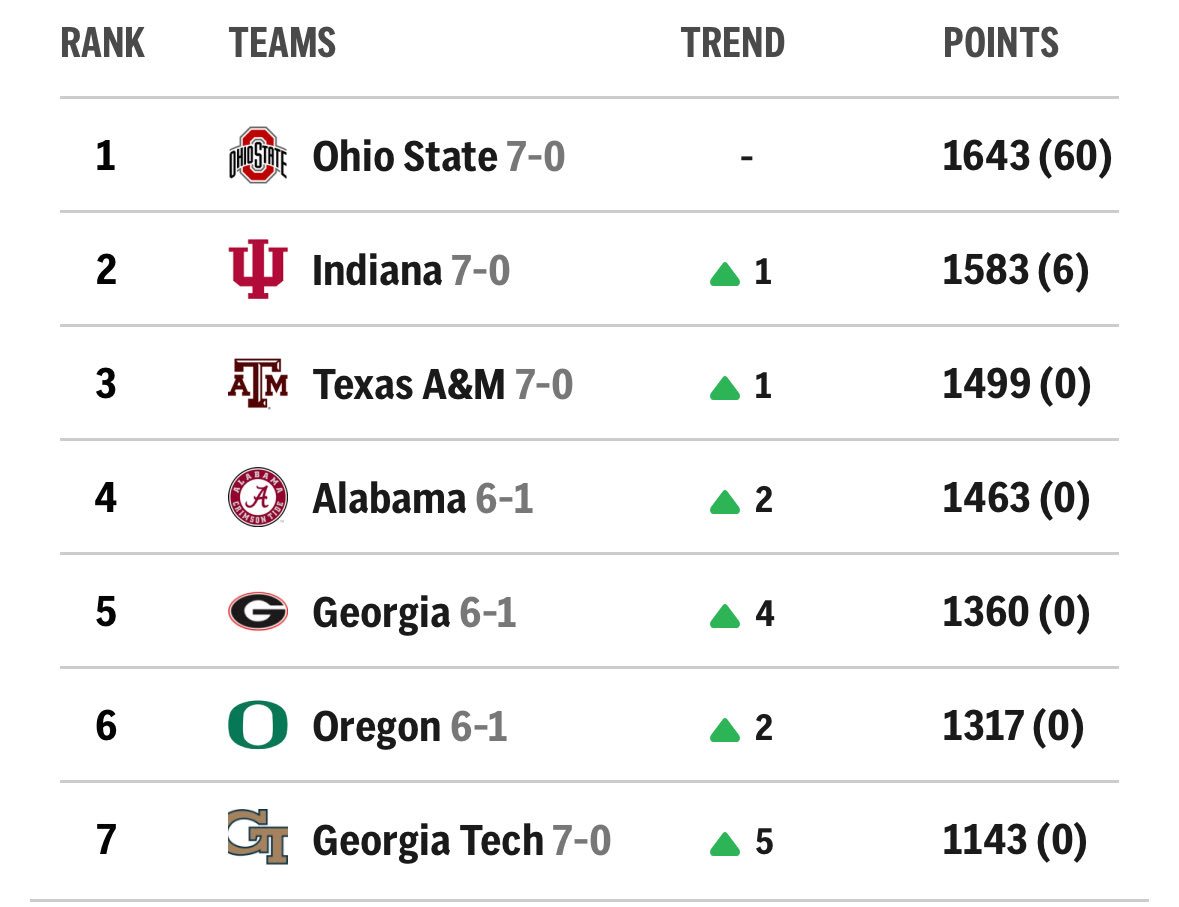Viewport: 1179px width, 907px height.
Task: Open the Texas A&M team link
Action: click(408, 385)
